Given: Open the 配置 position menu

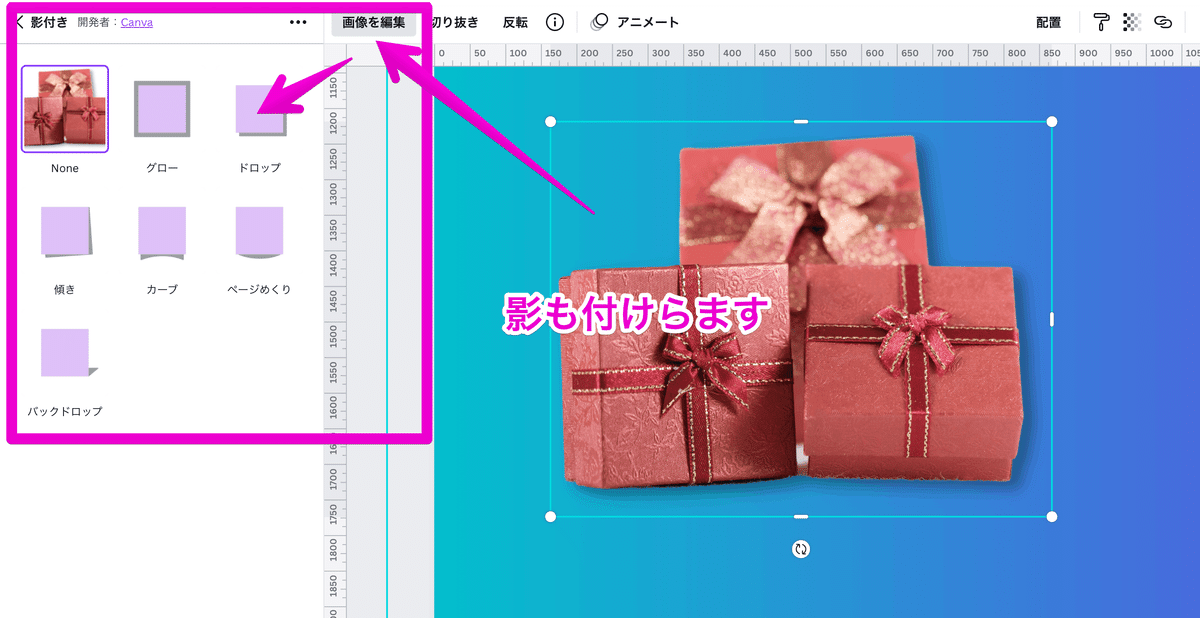Looking at the screenshot, I should pyautogui.click(x=1049, y=22).
